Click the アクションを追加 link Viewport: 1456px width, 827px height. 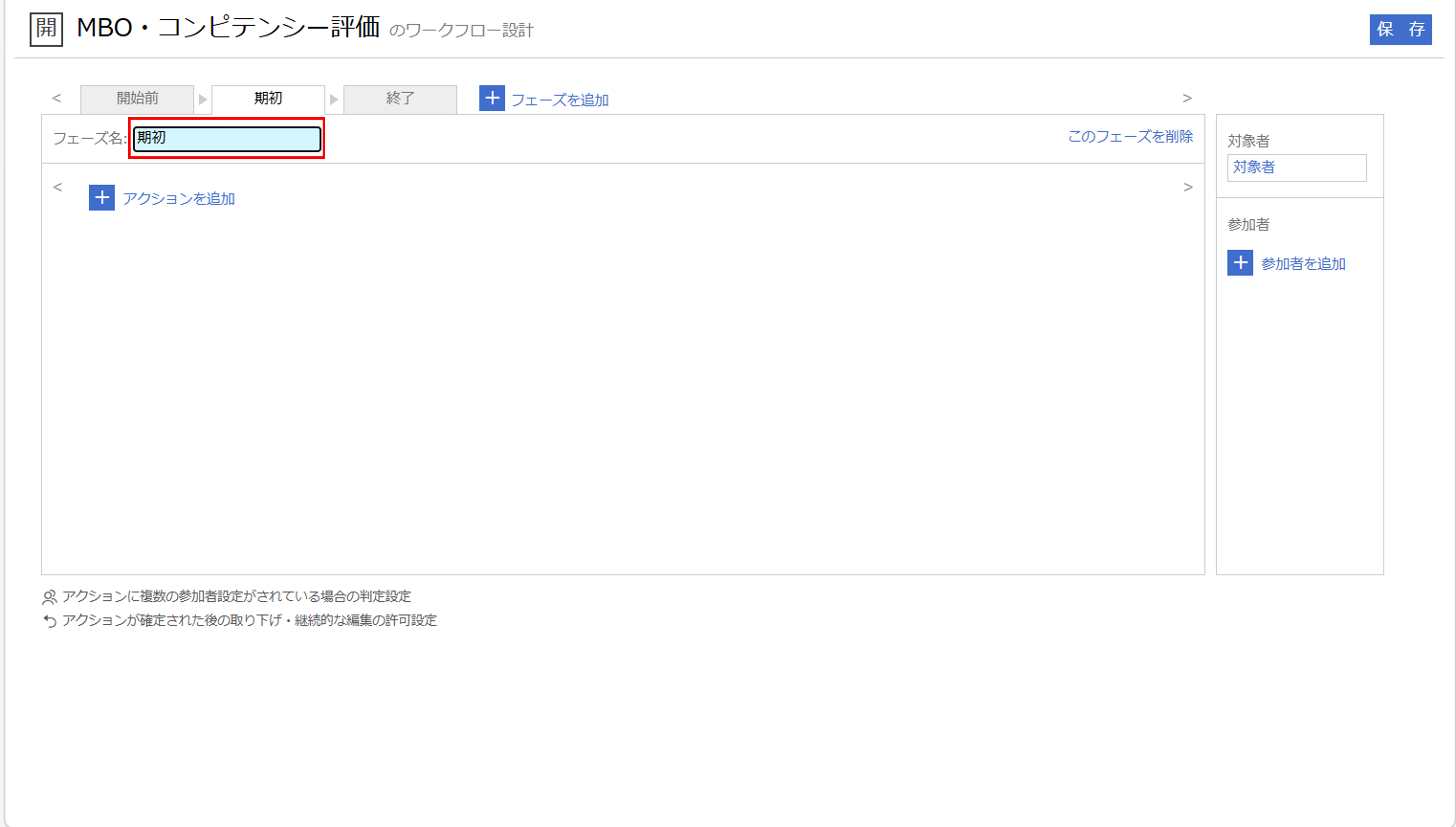point(179,199)
